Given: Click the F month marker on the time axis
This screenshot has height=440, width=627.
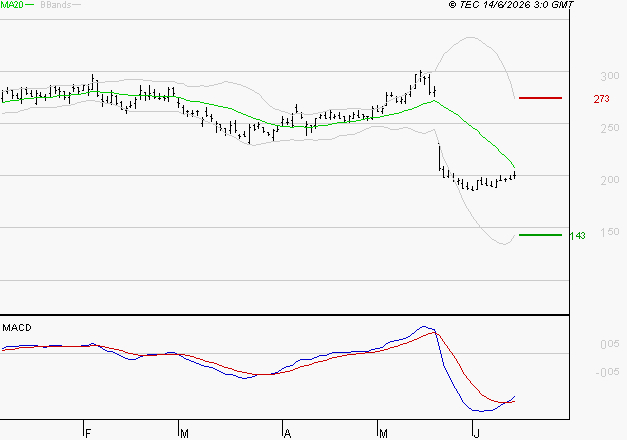Looking at the screenshot, I should point(88,433).
